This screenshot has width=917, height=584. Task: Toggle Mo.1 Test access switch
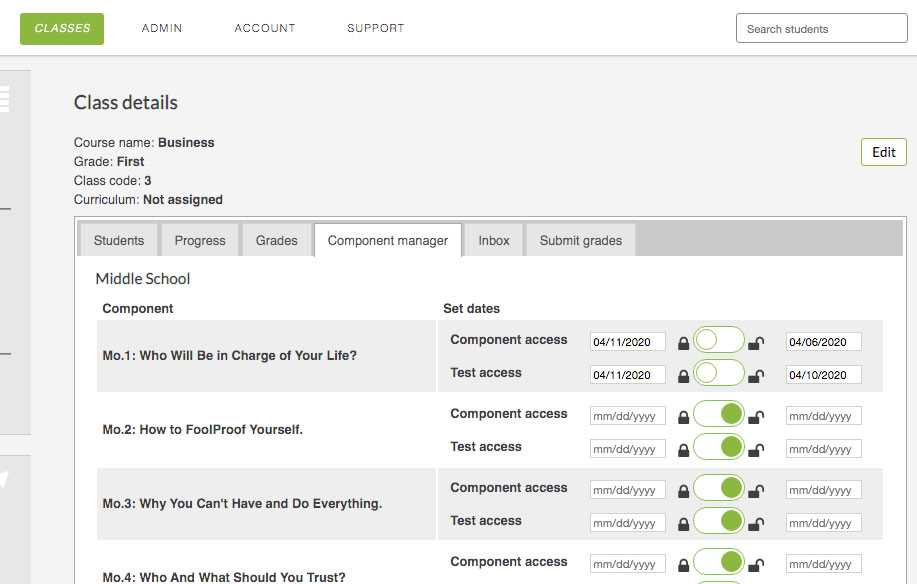[719, 373]
